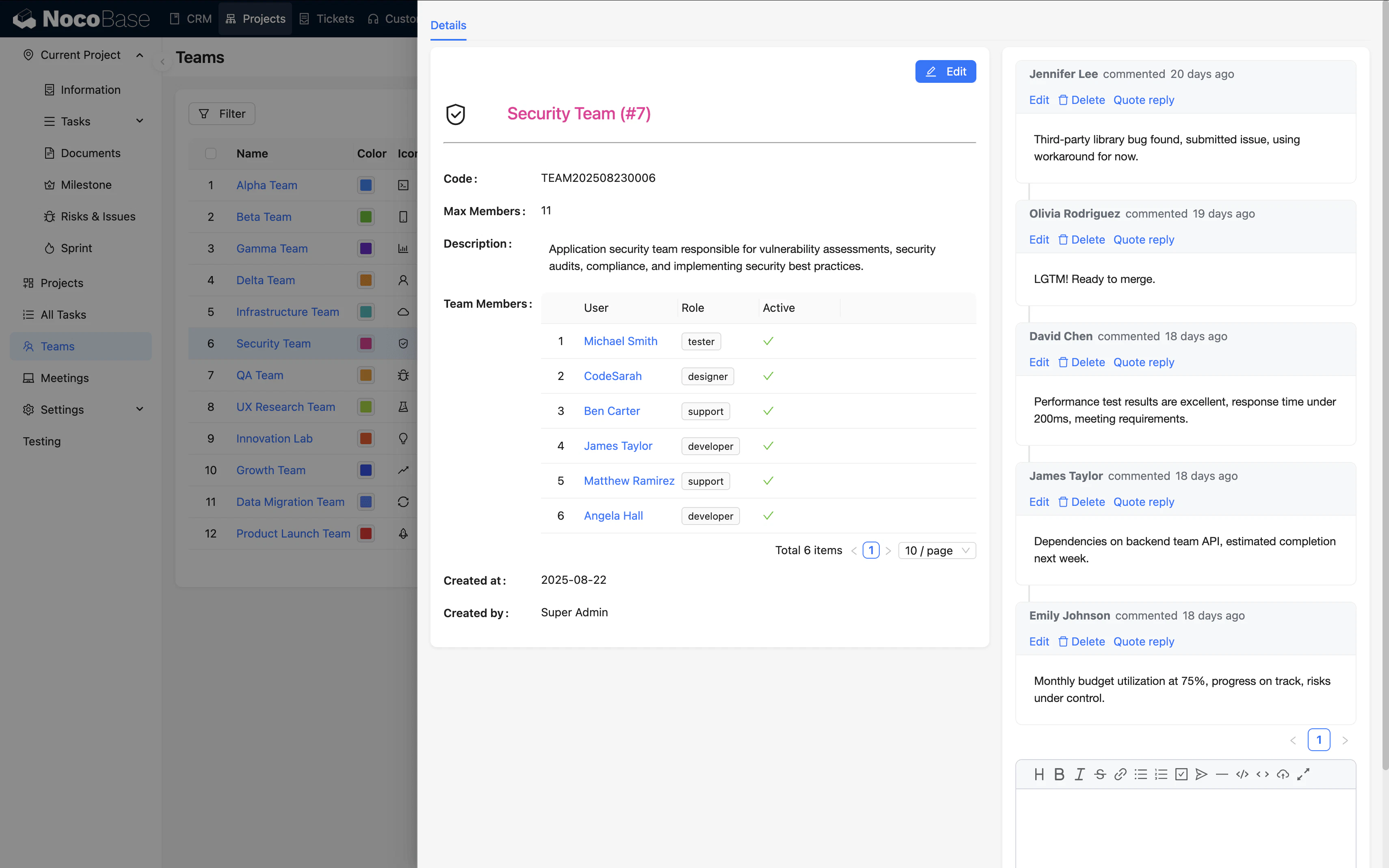Click the user icon in Delta Team row
Viewport: 1389px width, 868px height.
[x=403, y=280]
